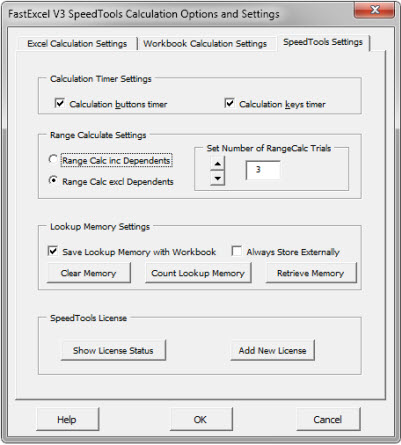
Task: Decrease RangeCalc trials with down arrow
Action: tap(218, 178)
